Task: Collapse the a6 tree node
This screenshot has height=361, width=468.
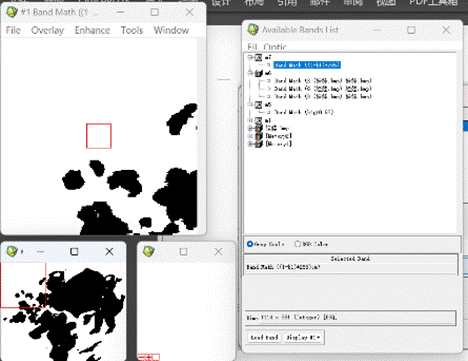Action: [x=250, y=73]
